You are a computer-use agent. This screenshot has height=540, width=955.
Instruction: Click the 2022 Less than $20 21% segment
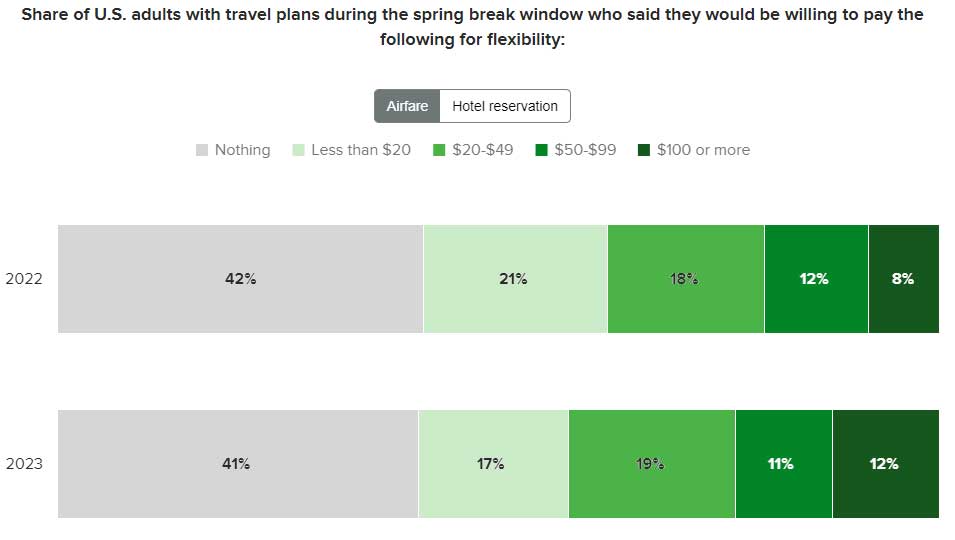point(514,279)
